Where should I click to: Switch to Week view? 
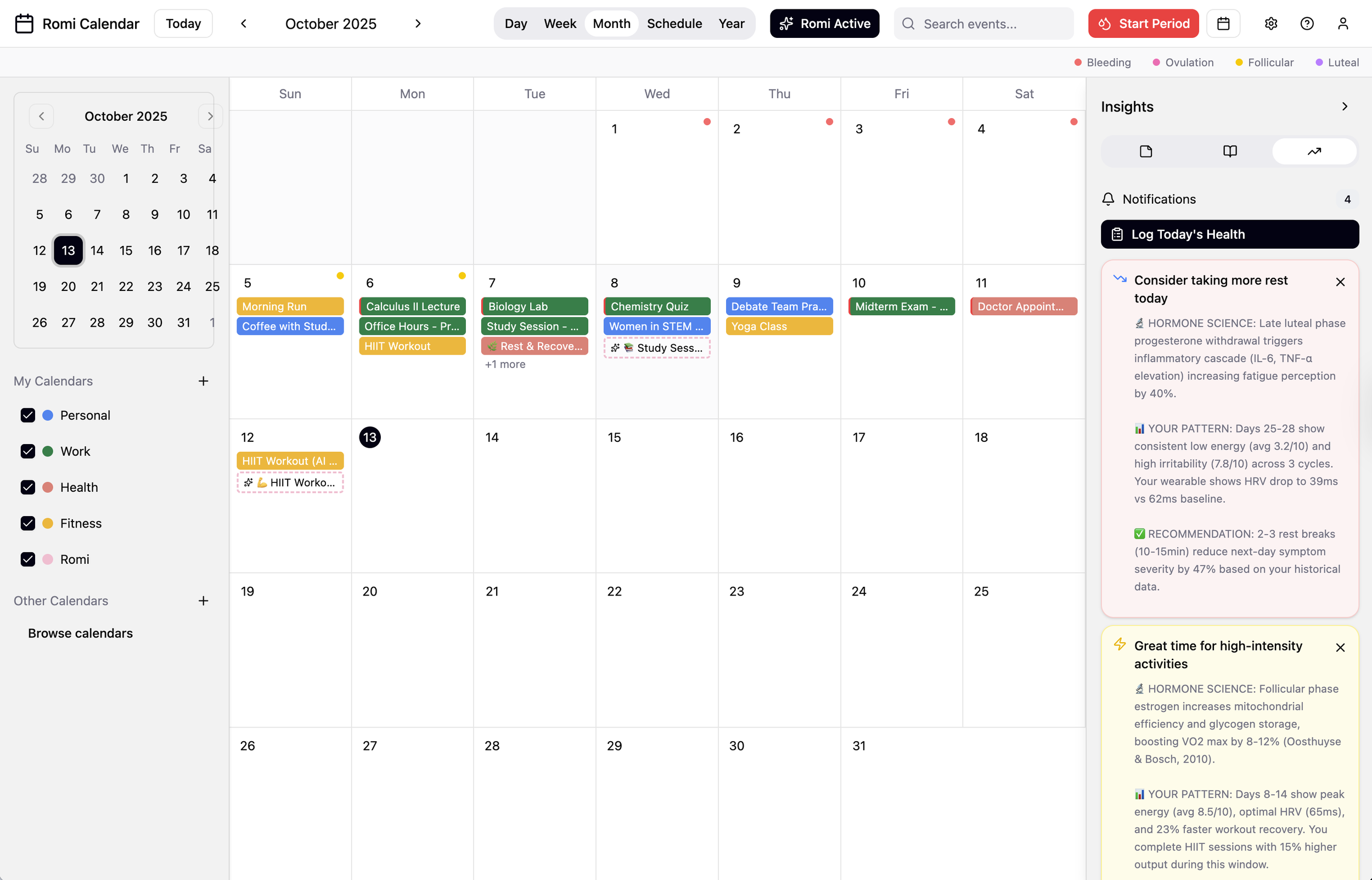coord(559,24)
